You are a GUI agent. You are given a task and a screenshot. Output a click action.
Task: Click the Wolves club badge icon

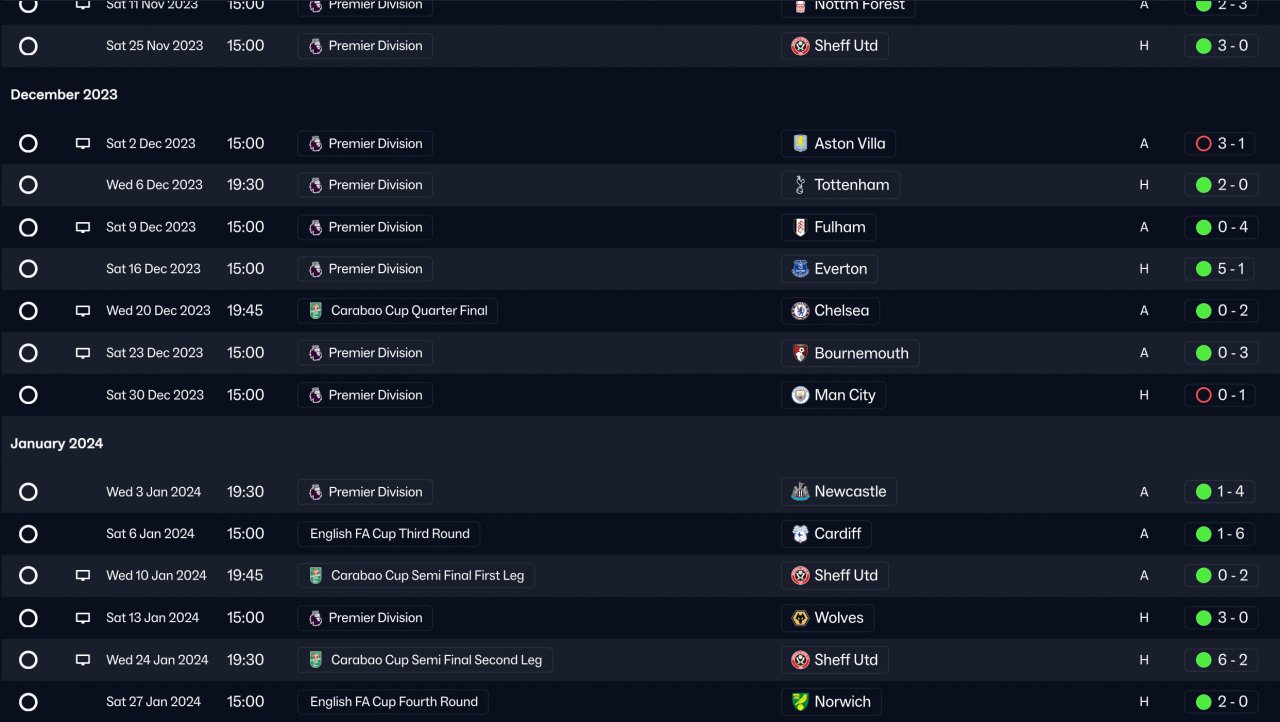[x=800, y=618]
